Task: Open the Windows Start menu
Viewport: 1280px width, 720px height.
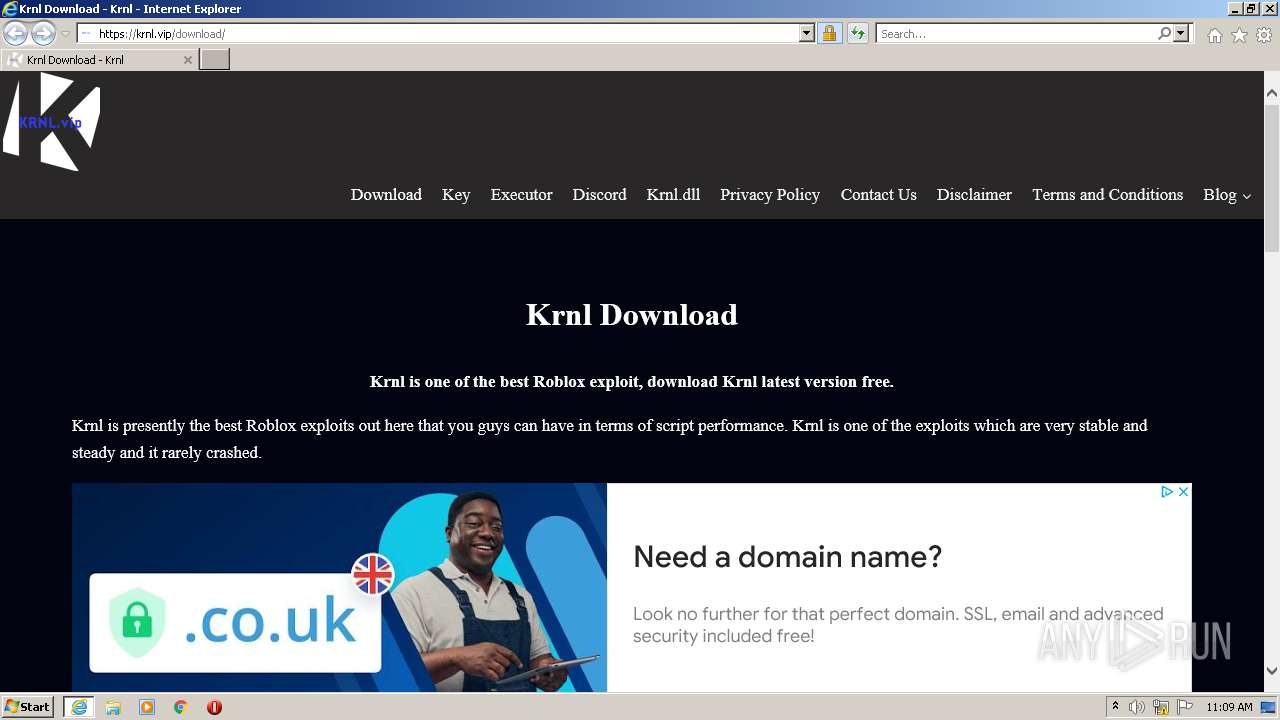Action: [x=28, y=707]
